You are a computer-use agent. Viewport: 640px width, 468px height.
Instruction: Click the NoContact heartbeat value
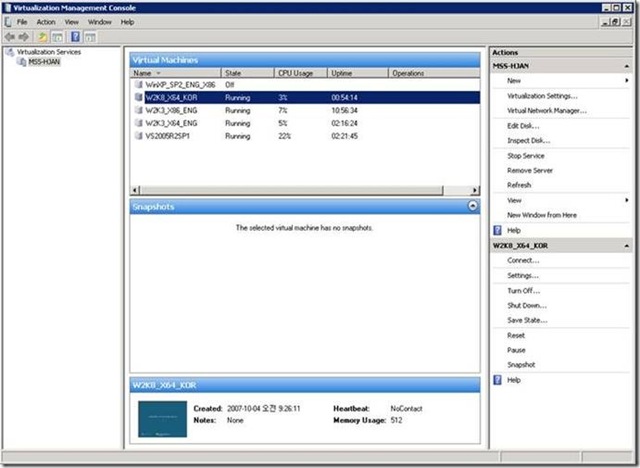(x=406, y=408)
